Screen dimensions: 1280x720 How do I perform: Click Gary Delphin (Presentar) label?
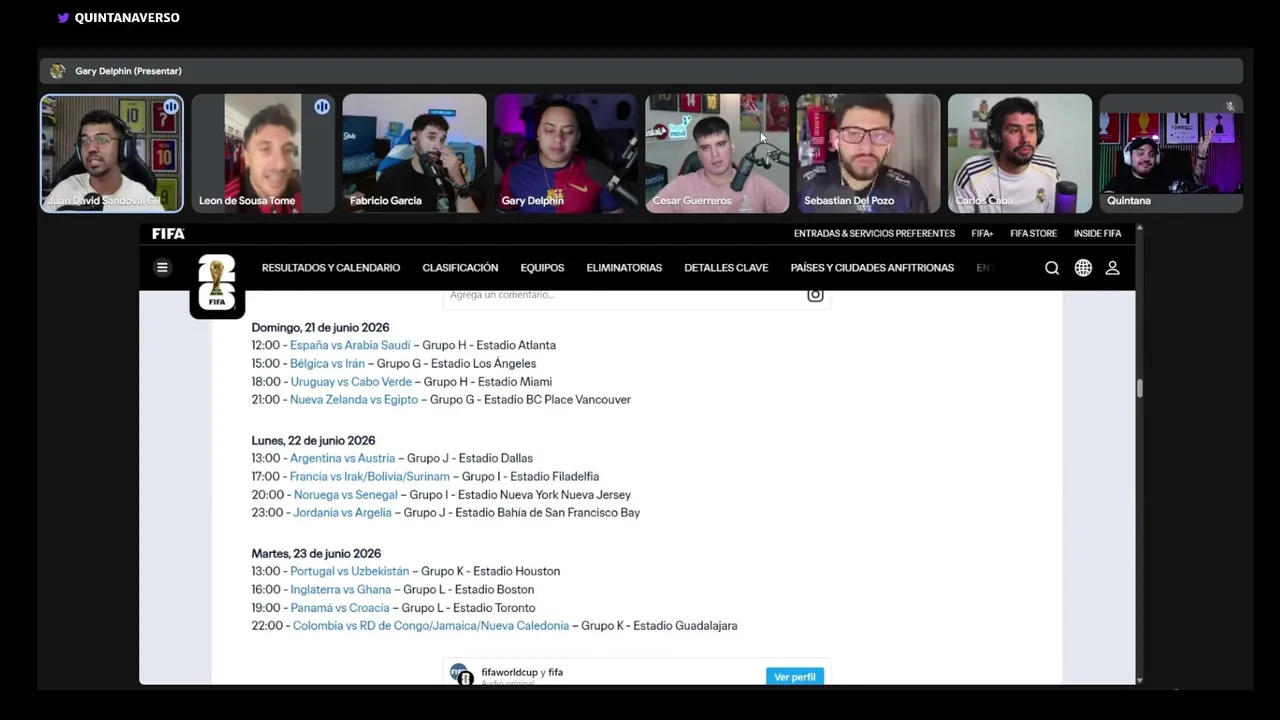click(x=128, y=71)
